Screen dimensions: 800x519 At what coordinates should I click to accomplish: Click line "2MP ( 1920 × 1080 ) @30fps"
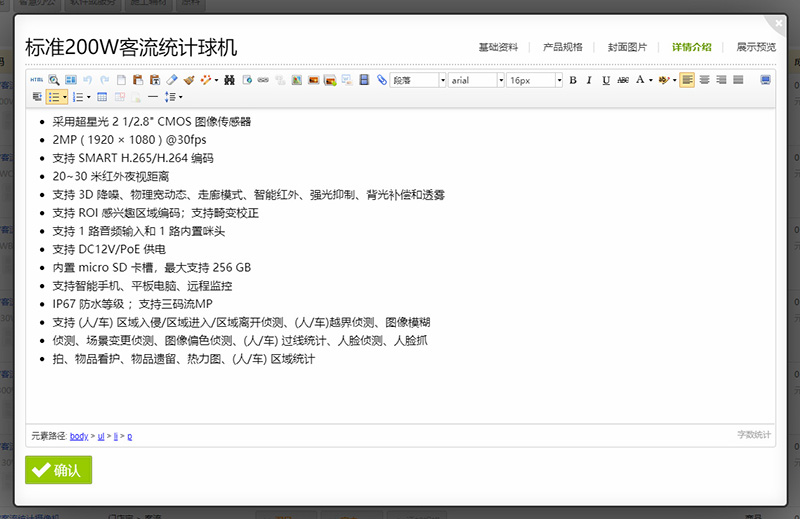(x=130, y=140)
